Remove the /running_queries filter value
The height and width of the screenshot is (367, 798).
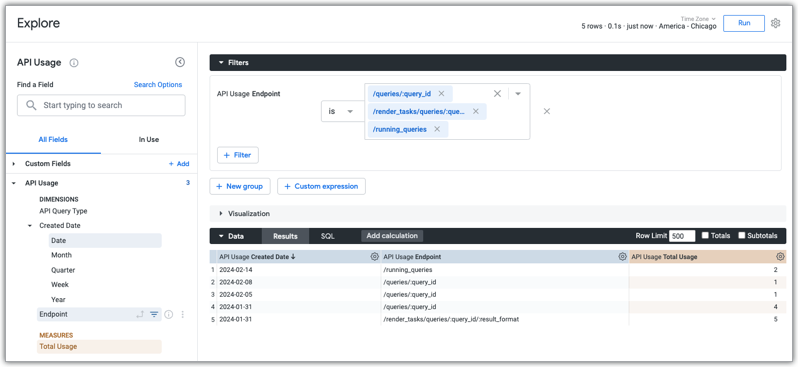point(437,129)
